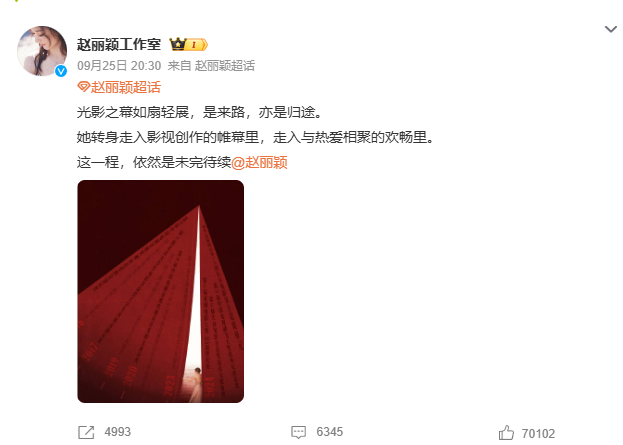
Task: Click the first line 光影之幕如扇轻展 text
Action: point(133,112)
